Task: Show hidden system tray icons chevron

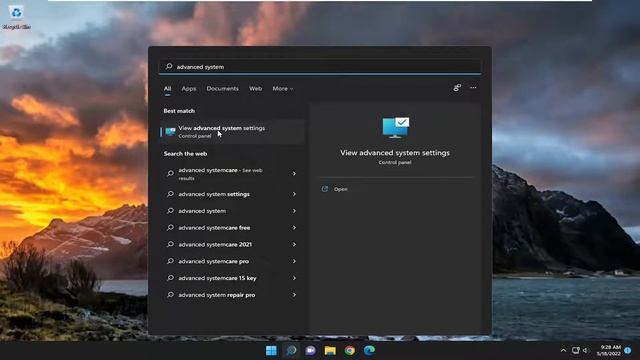Action: click(563, 350)
